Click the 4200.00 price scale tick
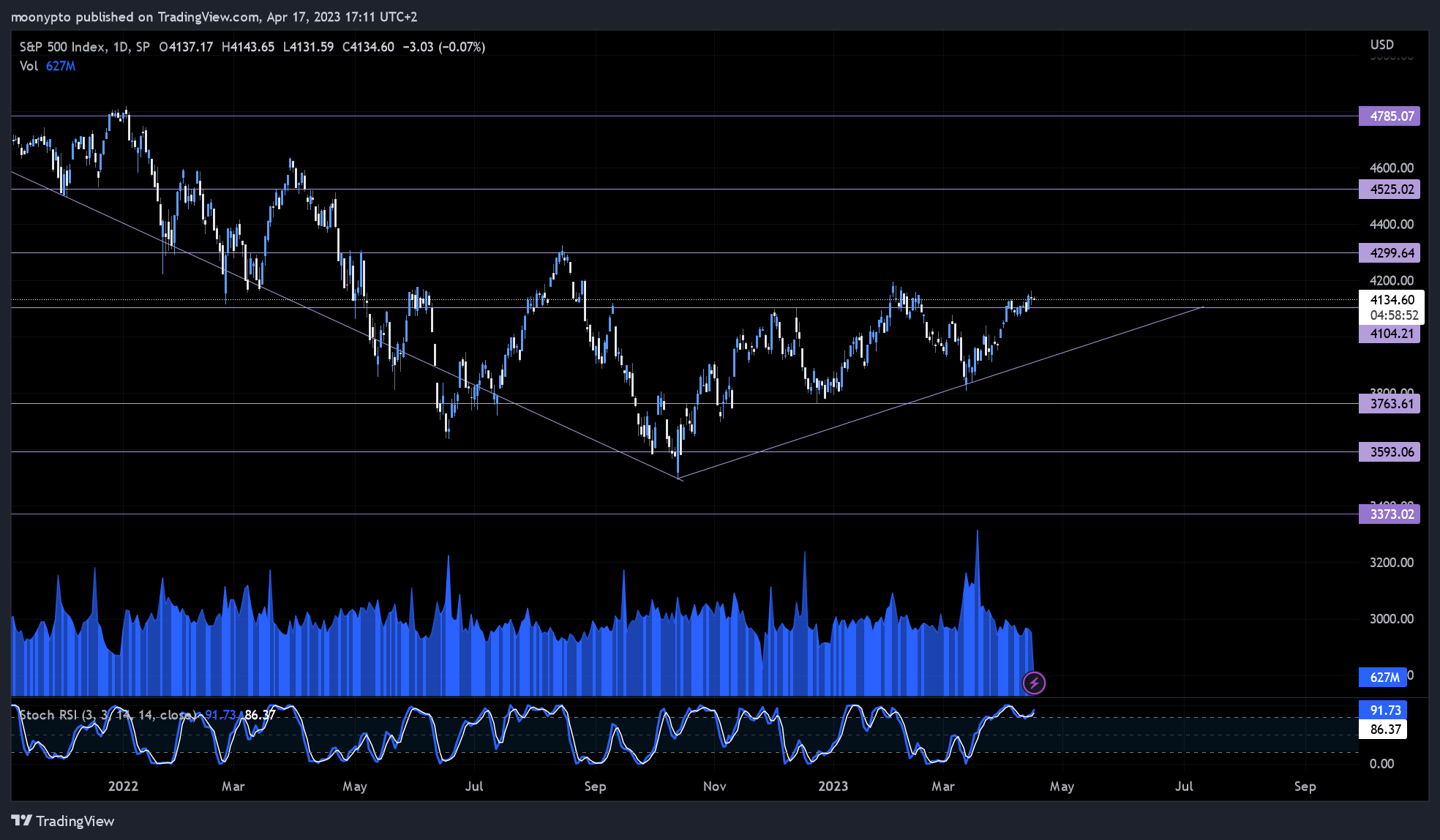This screenshot has width=1440, height=840. [1391, 280]
